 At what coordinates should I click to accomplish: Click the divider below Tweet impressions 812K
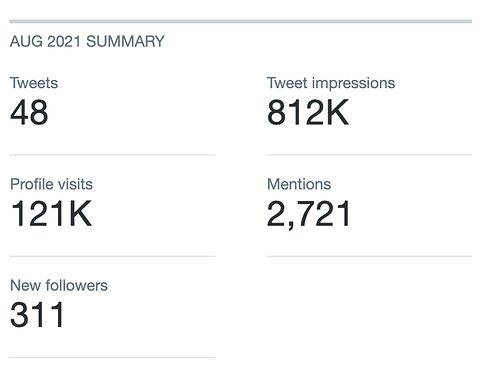point(370,155)
